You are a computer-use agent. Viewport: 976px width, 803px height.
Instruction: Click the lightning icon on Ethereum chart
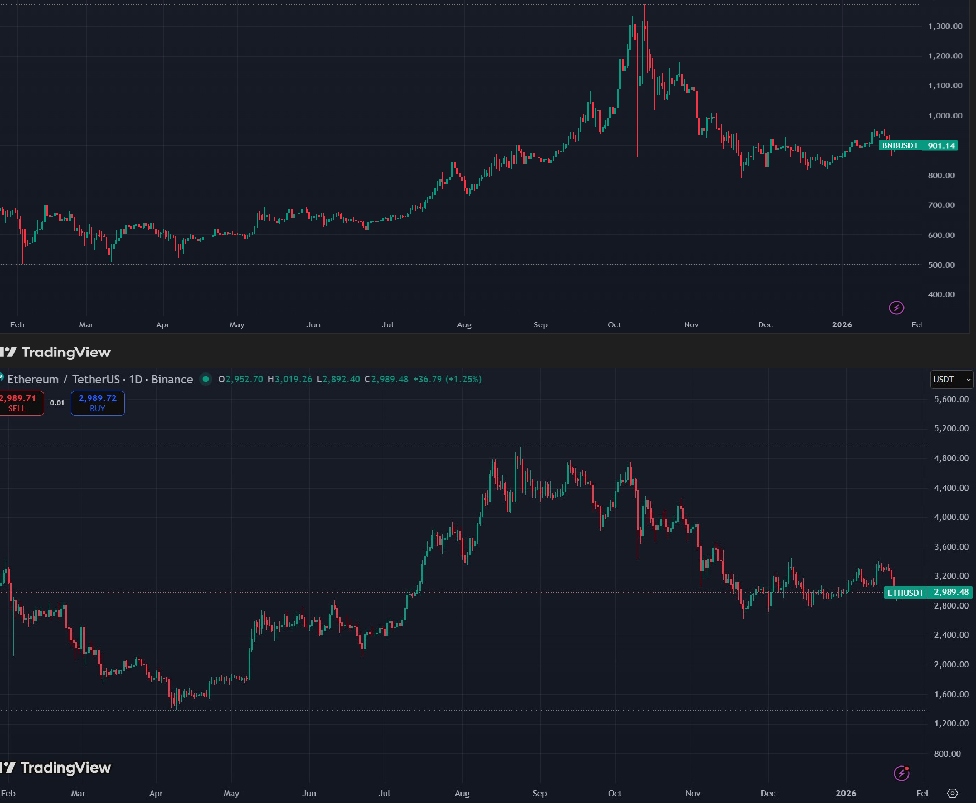tap(903, 773)
